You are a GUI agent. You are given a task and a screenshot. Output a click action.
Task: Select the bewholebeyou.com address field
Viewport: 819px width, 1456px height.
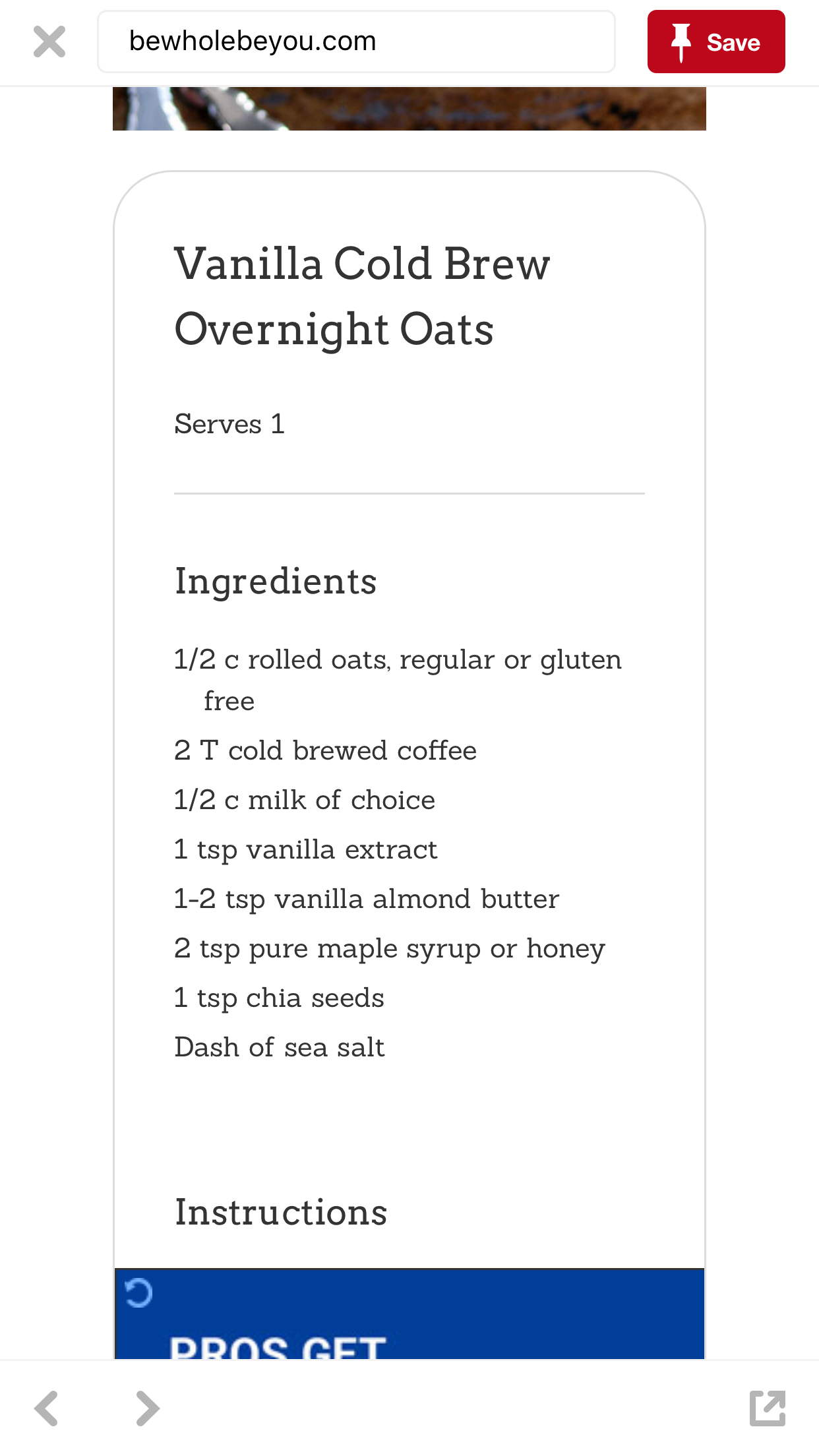[356, 42]
